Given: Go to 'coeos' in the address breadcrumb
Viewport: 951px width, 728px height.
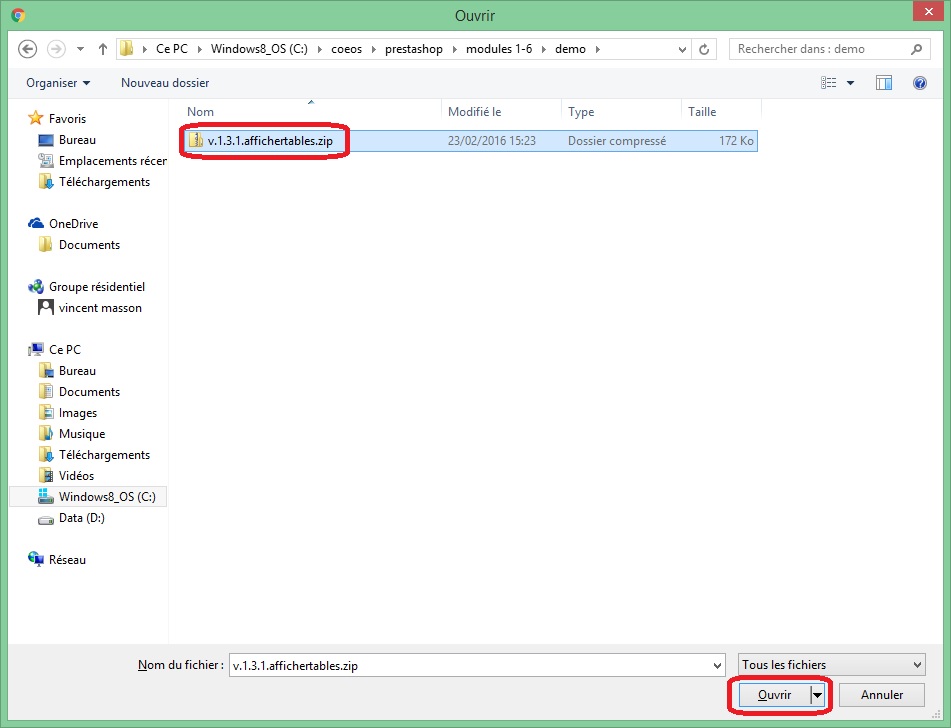Looking at the screenshot, I should click(x=346, y=49).
